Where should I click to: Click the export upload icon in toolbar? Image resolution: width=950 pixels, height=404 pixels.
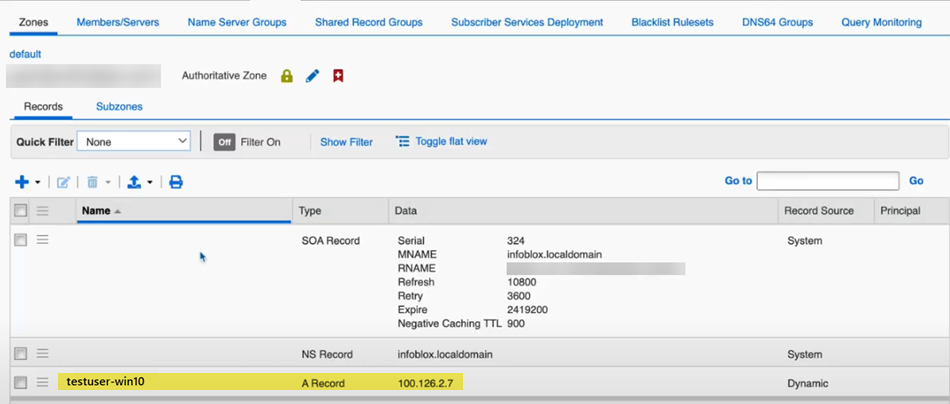click(133, 182)
